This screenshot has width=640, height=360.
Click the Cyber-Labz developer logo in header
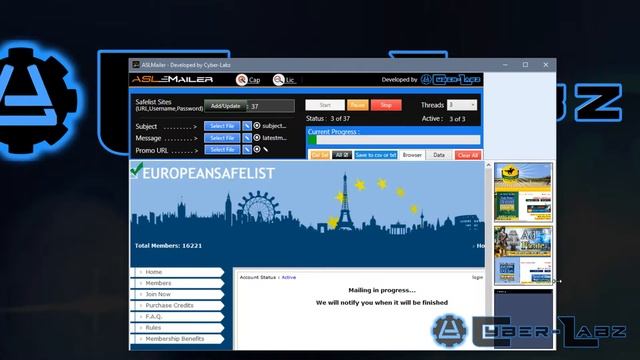click(450, 80)
